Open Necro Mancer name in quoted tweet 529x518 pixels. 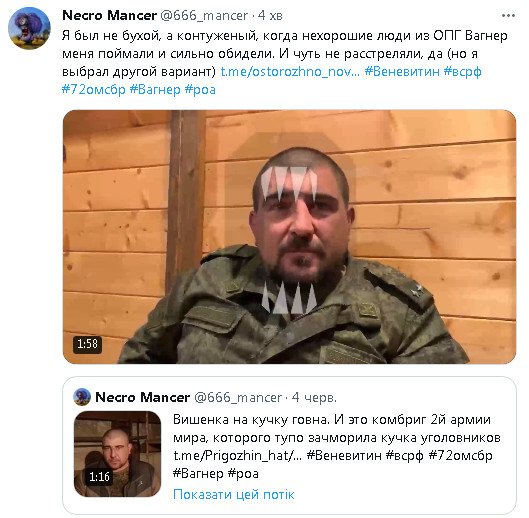coord(142,397)
